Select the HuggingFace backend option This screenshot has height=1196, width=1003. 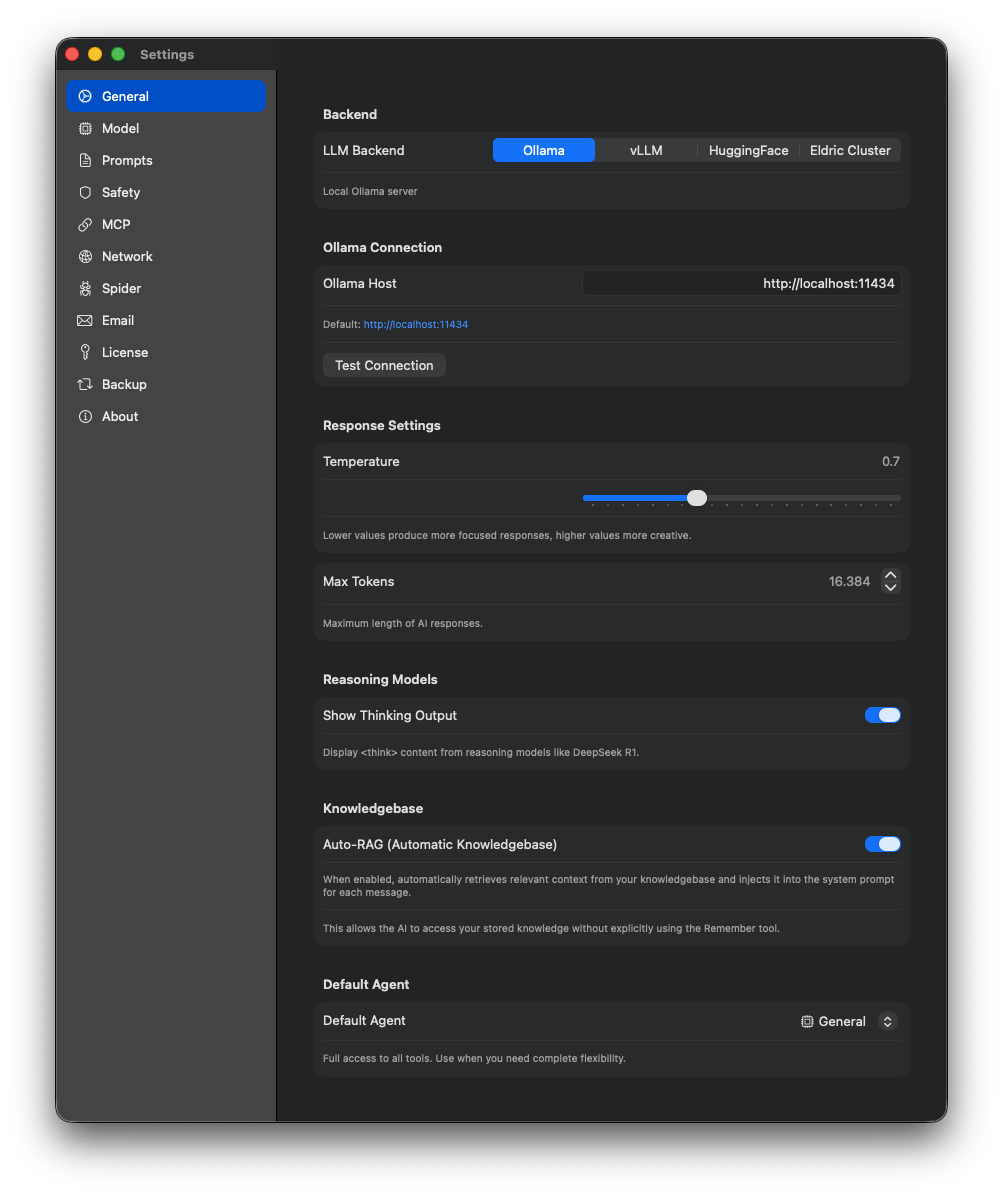[748, 150]
